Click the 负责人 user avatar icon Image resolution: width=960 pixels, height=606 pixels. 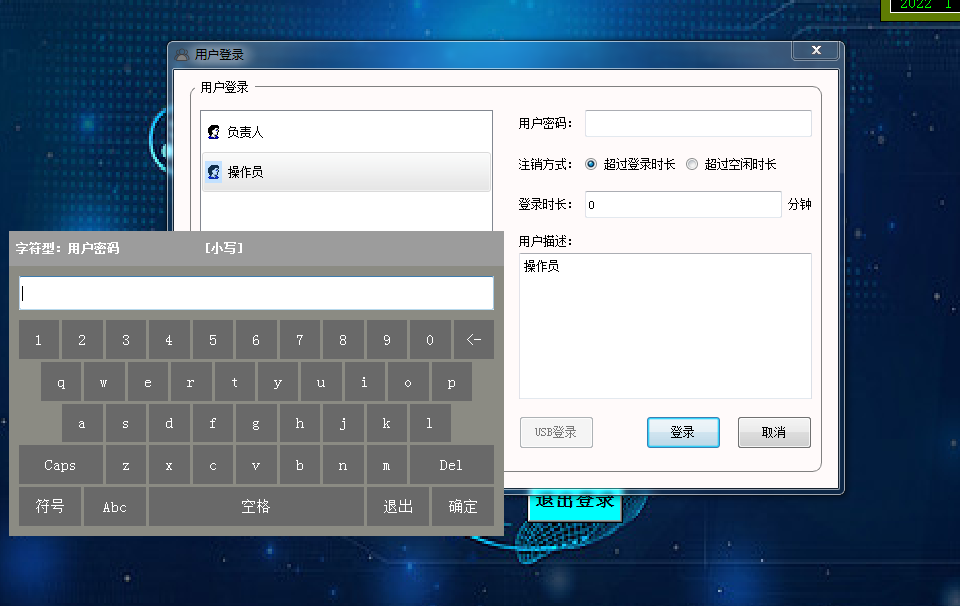[x=214, y=132]
